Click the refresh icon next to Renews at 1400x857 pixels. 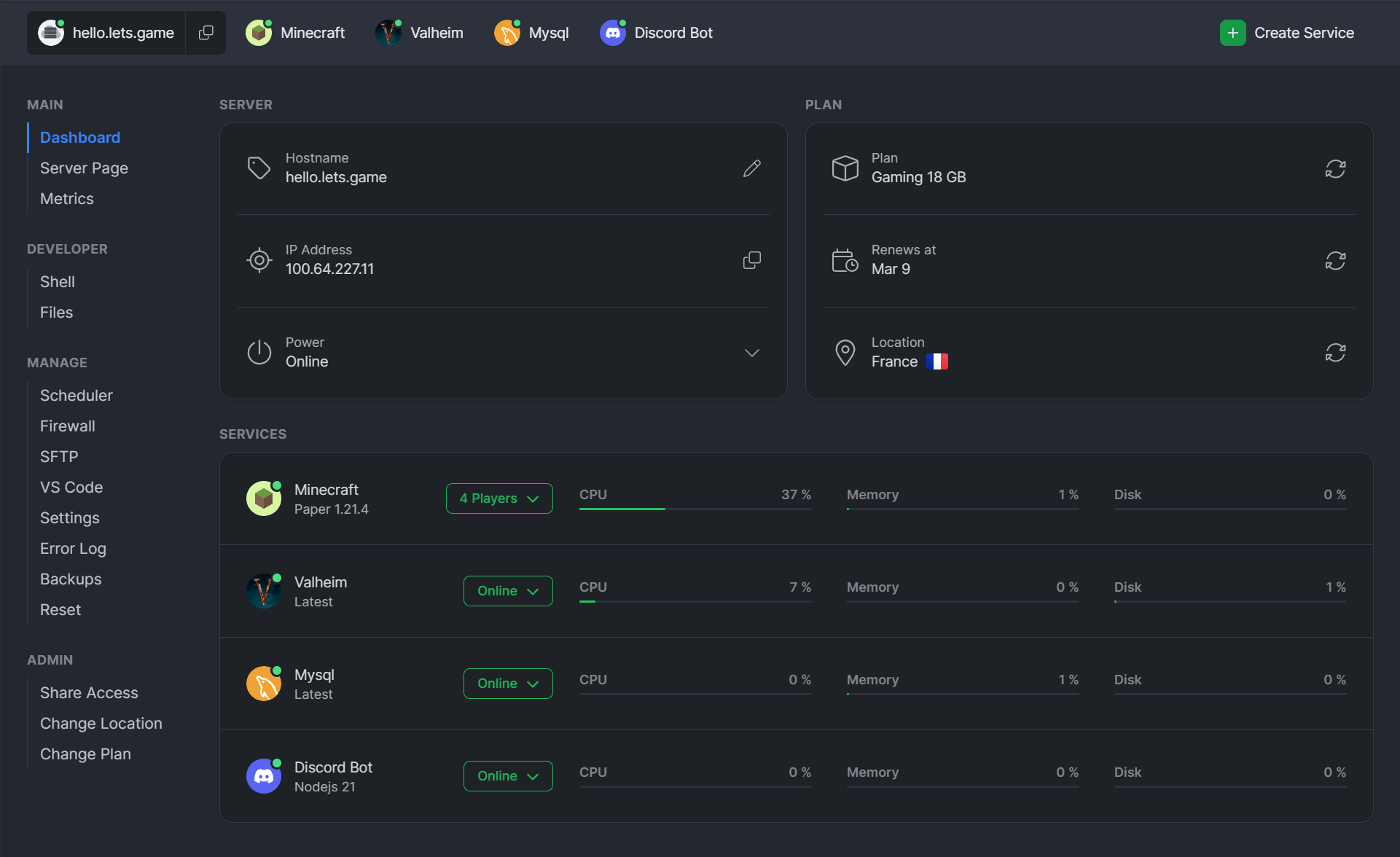tap(1334, 260)
